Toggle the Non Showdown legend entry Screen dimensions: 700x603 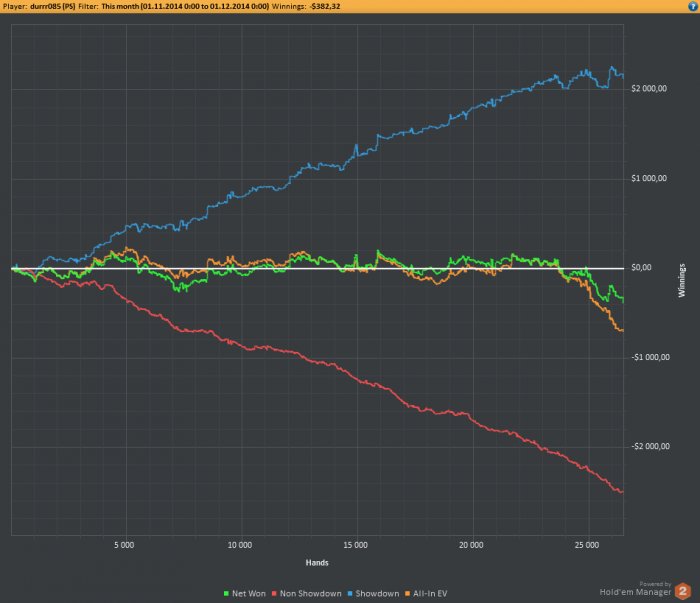pyautogui.click(x=307, y=594)
